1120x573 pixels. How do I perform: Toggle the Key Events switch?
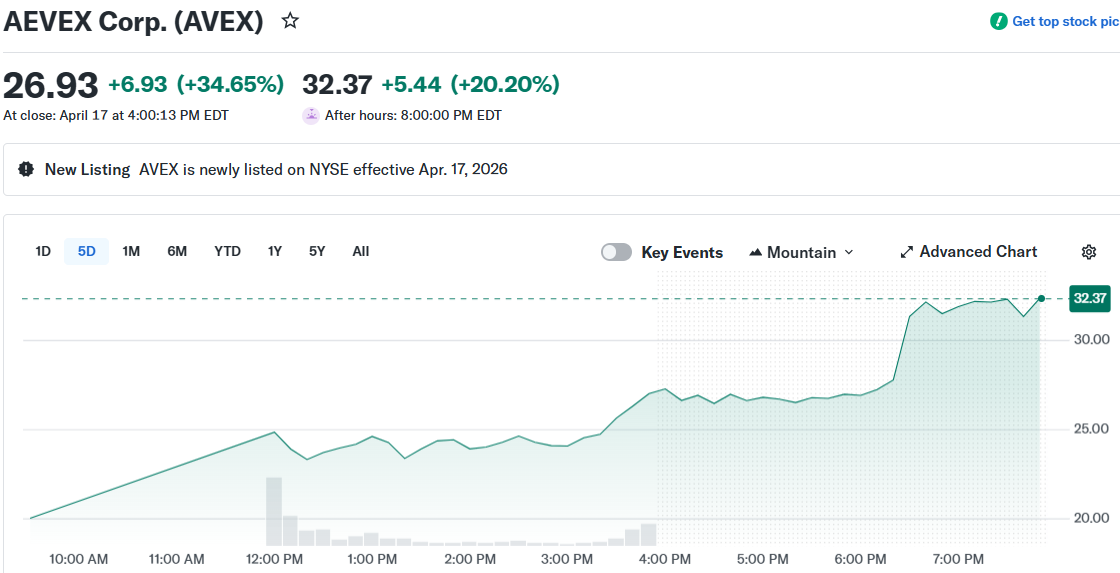coord(616,252)
